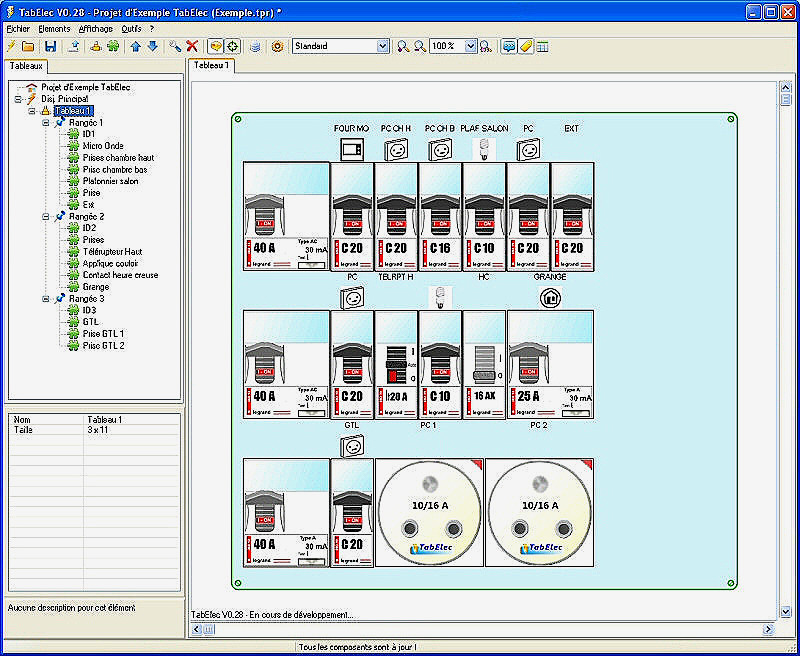Collapse the Disj. Principal tree node

tap(18, 99)
